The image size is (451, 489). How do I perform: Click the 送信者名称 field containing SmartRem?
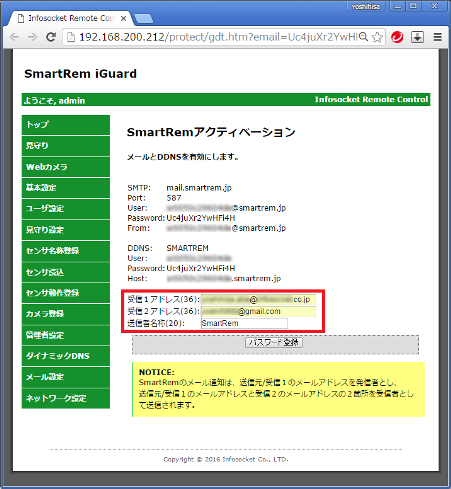tap(244, 323)
